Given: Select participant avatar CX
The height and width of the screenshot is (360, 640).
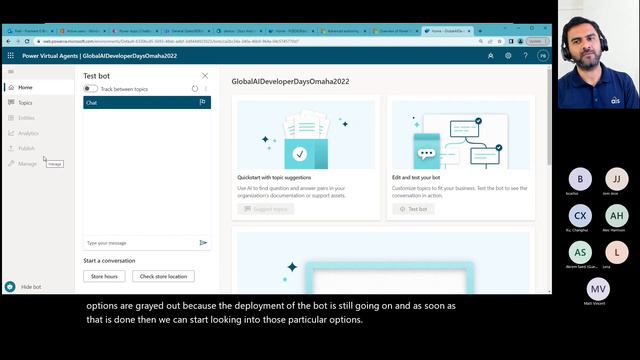Looking at the screenshot, I should coord(580,216).
